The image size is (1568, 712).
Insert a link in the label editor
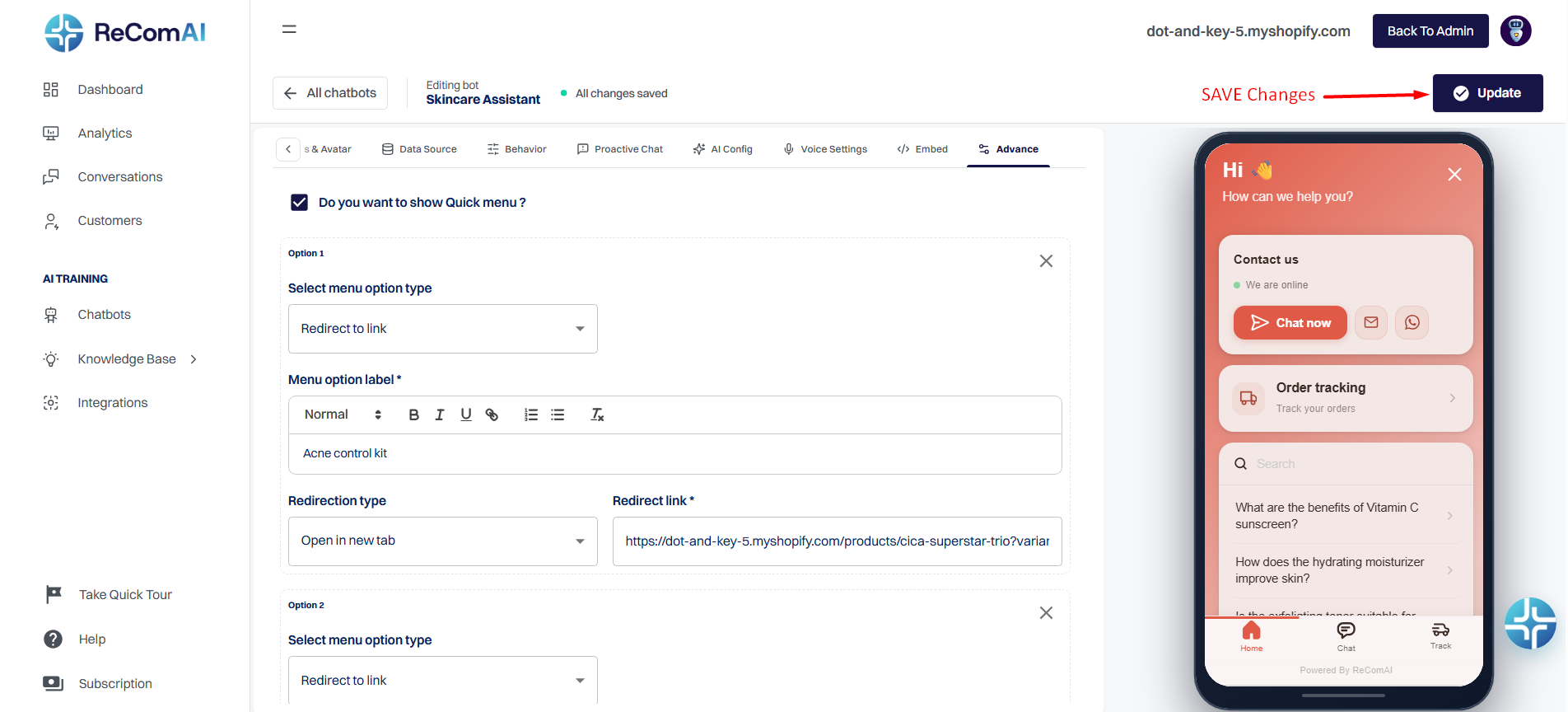tap(492, 415)
